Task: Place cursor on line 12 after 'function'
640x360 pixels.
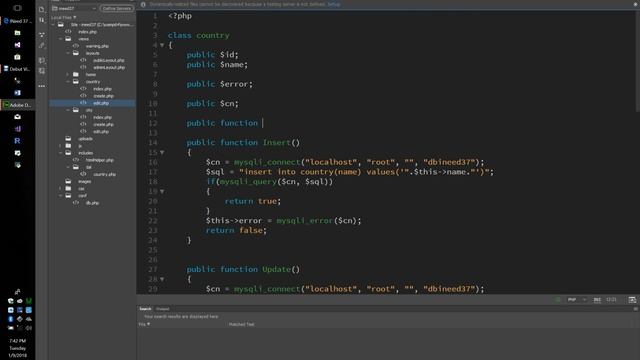Action: pyautogui.click(x=262, y=123)
